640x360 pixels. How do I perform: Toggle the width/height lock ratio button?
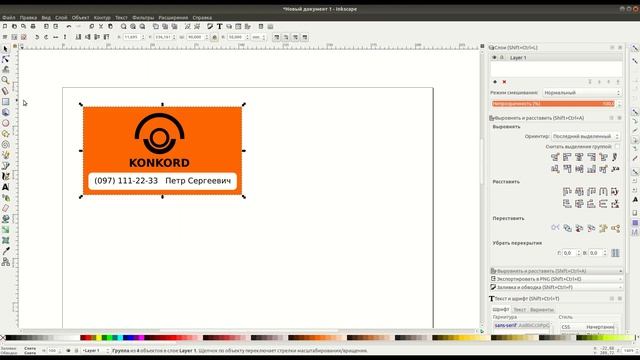coord(214,37)
